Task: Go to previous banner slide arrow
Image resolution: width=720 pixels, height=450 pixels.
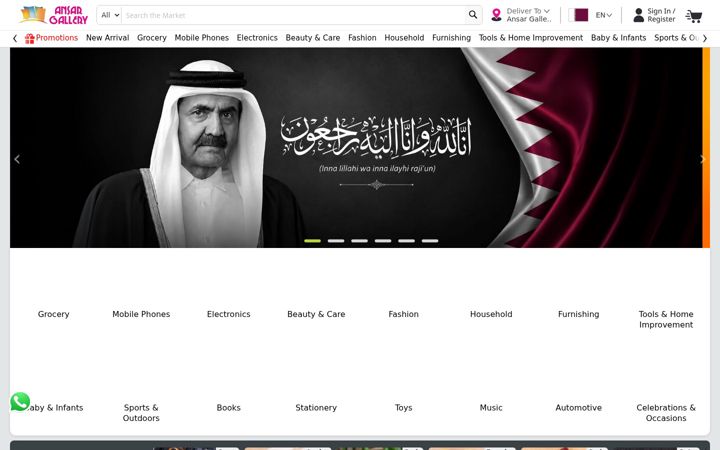Action: tap(17, 159)
